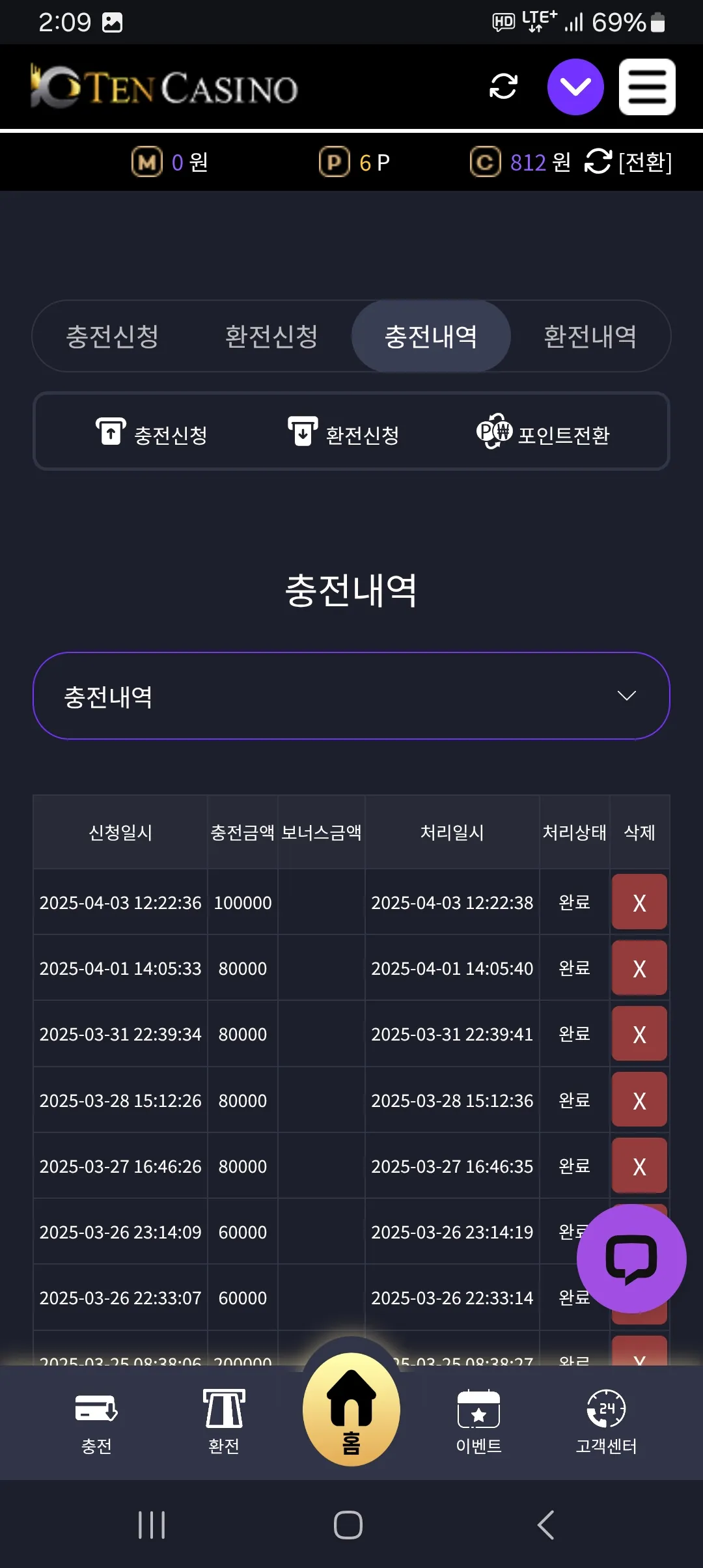Tap 환전 in bottom navigation
Image resolution: width=703 pixels, height=1568 pixels.
coord(224,1423)
